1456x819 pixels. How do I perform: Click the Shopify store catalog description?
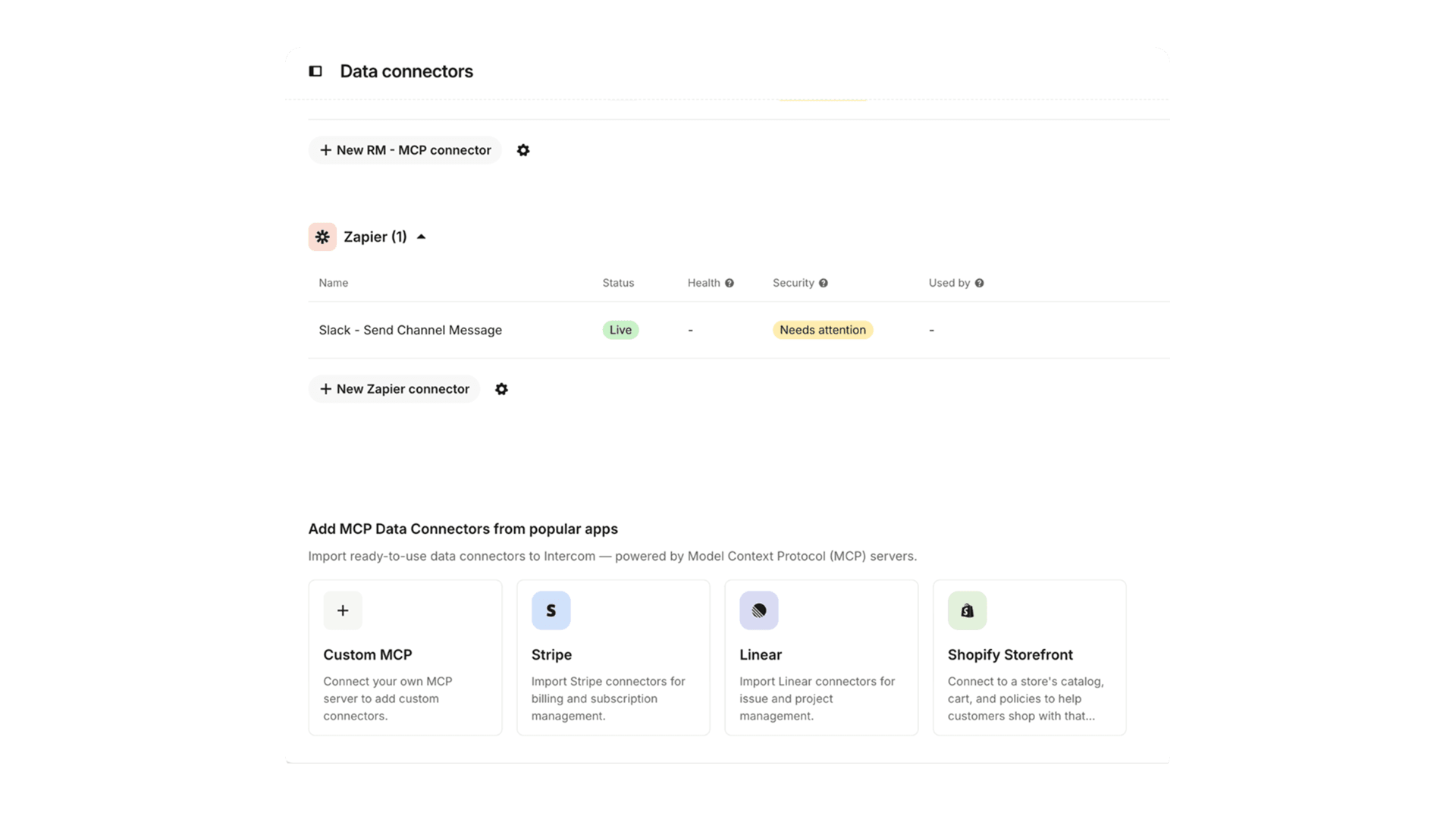click(x=1025, y=698)
